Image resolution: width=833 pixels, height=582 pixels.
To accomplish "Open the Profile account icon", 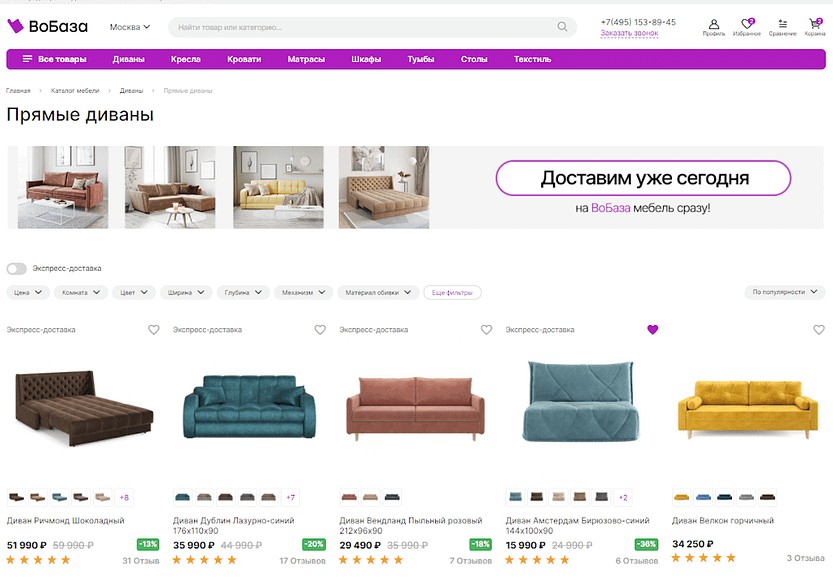I will [x=713, y=26].
